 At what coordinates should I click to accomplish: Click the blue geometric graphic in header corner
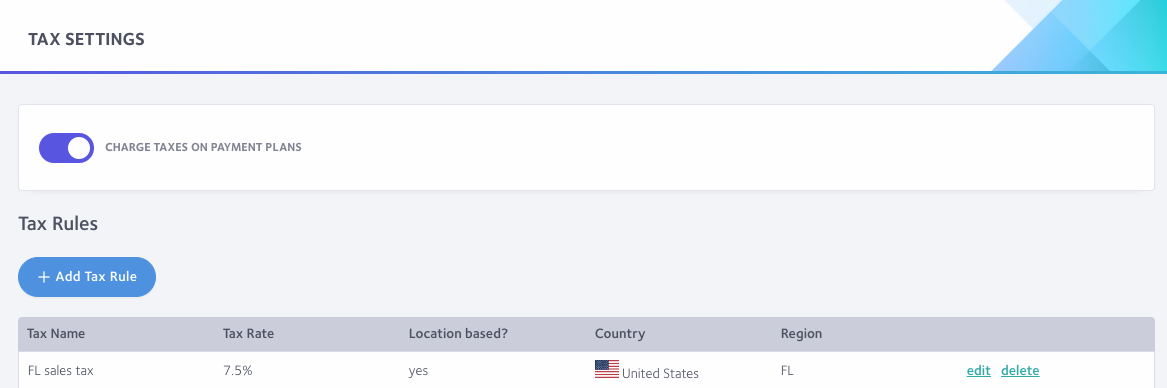[x=1079, y=36]
